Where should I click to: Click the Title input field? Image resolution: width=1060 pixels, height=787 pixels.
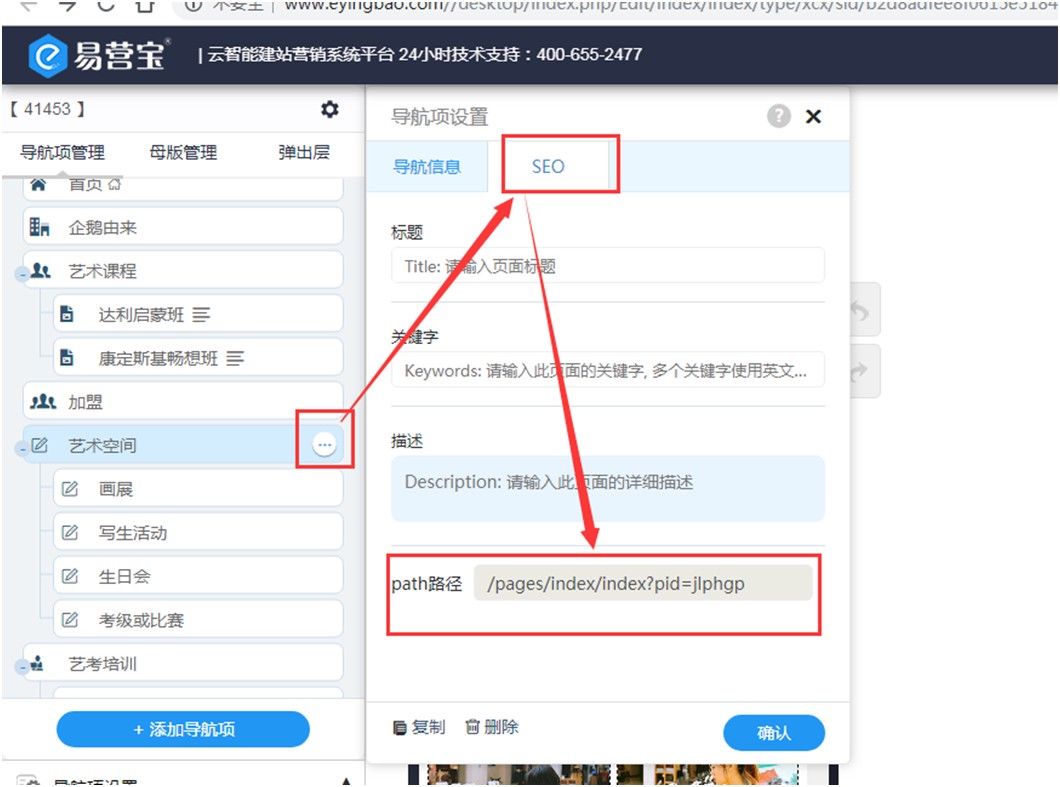coord(607,266)
